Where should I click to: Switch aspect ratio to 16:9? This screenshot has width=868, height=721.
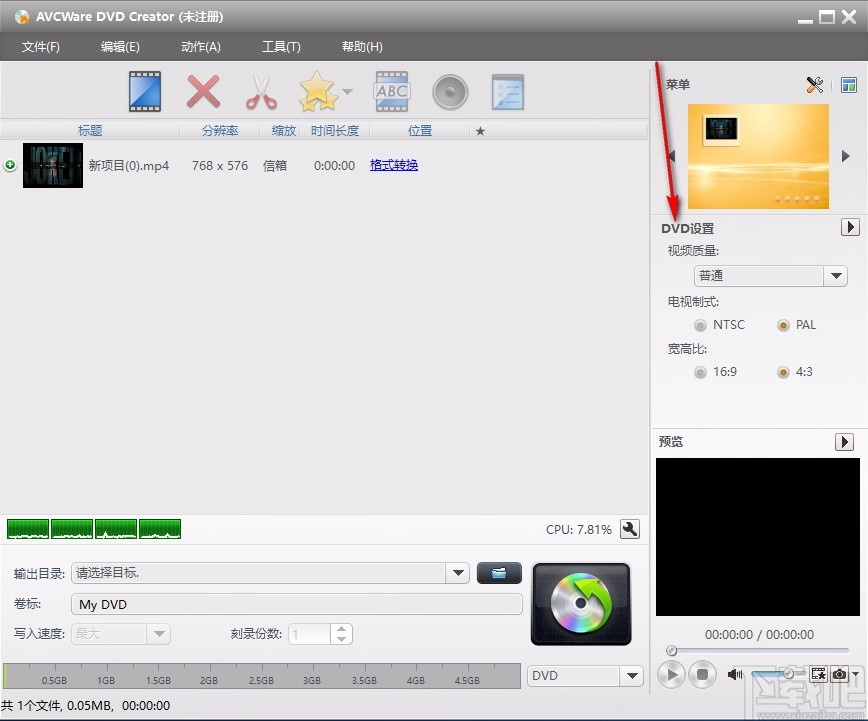click(701, 371)
